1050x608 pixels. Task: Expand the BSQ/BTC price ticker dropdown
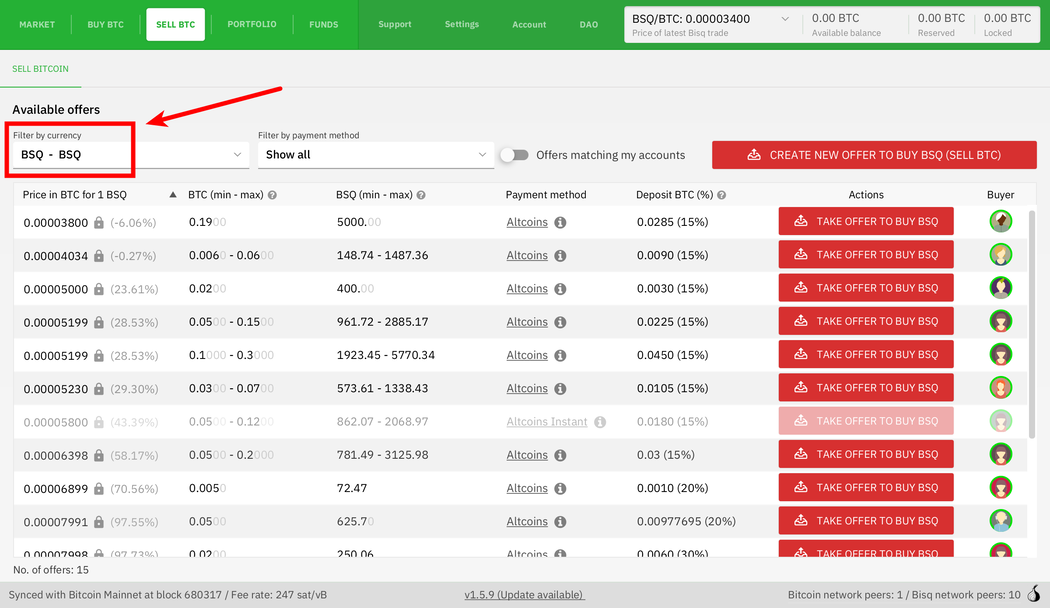tap(784, 19)
